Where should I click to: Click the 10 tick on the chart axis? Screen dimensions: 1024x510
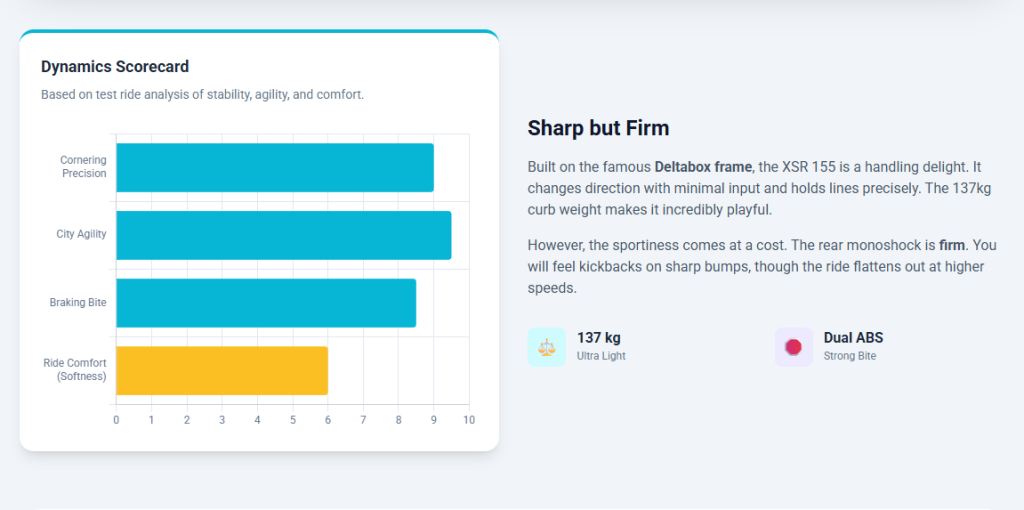tap(468, 420)
